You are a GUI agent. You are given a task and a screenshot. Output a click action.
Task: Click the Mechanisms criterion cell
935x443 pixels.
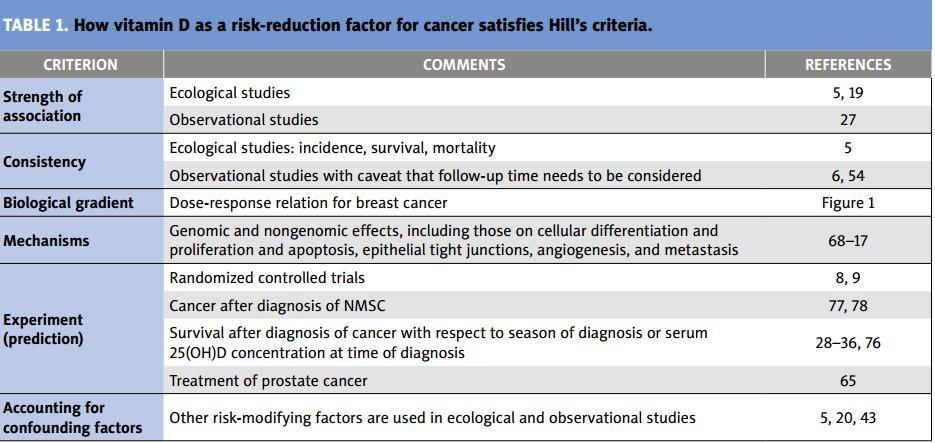46,241
